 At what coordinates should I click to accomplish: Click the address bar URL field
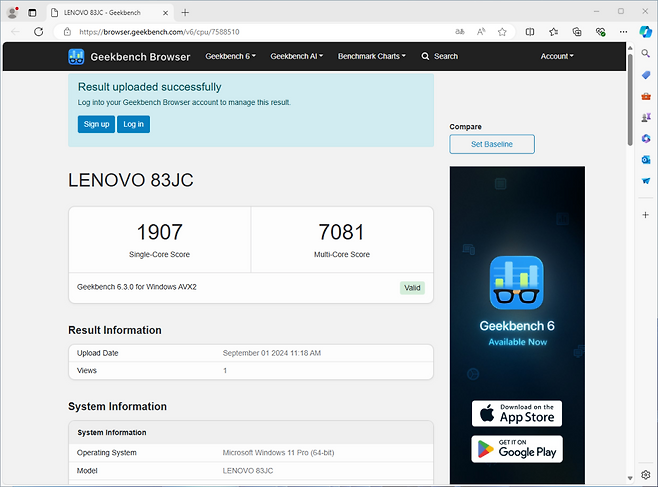[x=250, y=32]
